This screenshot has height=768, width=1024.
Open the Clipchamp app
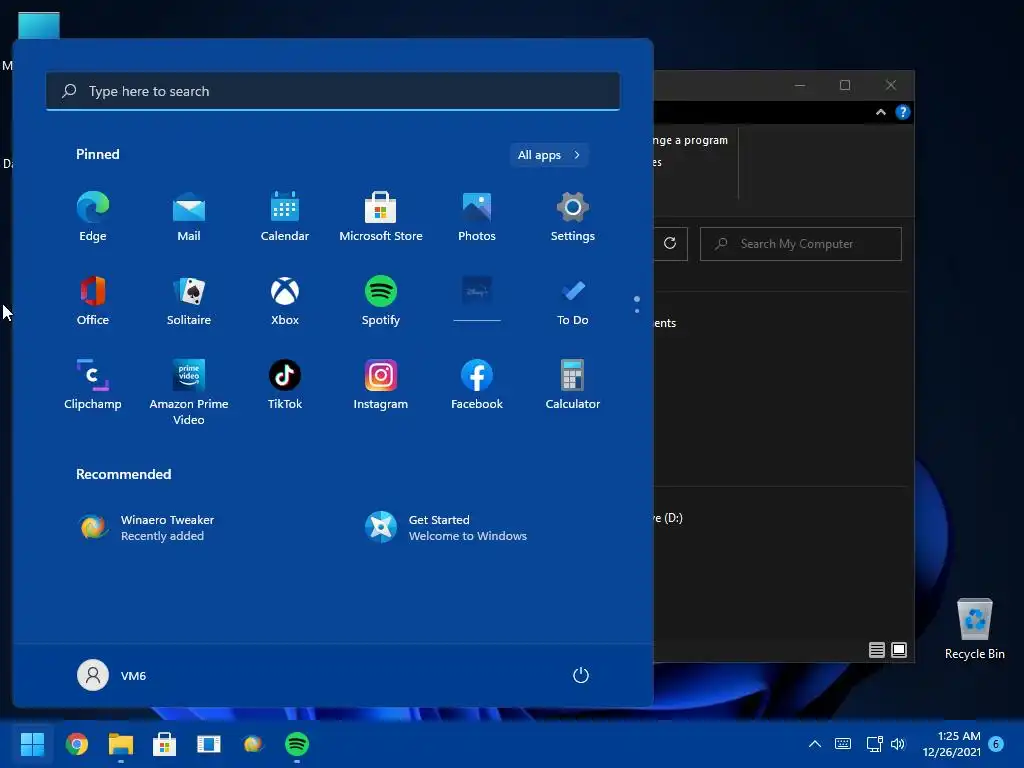coord(93,385)
